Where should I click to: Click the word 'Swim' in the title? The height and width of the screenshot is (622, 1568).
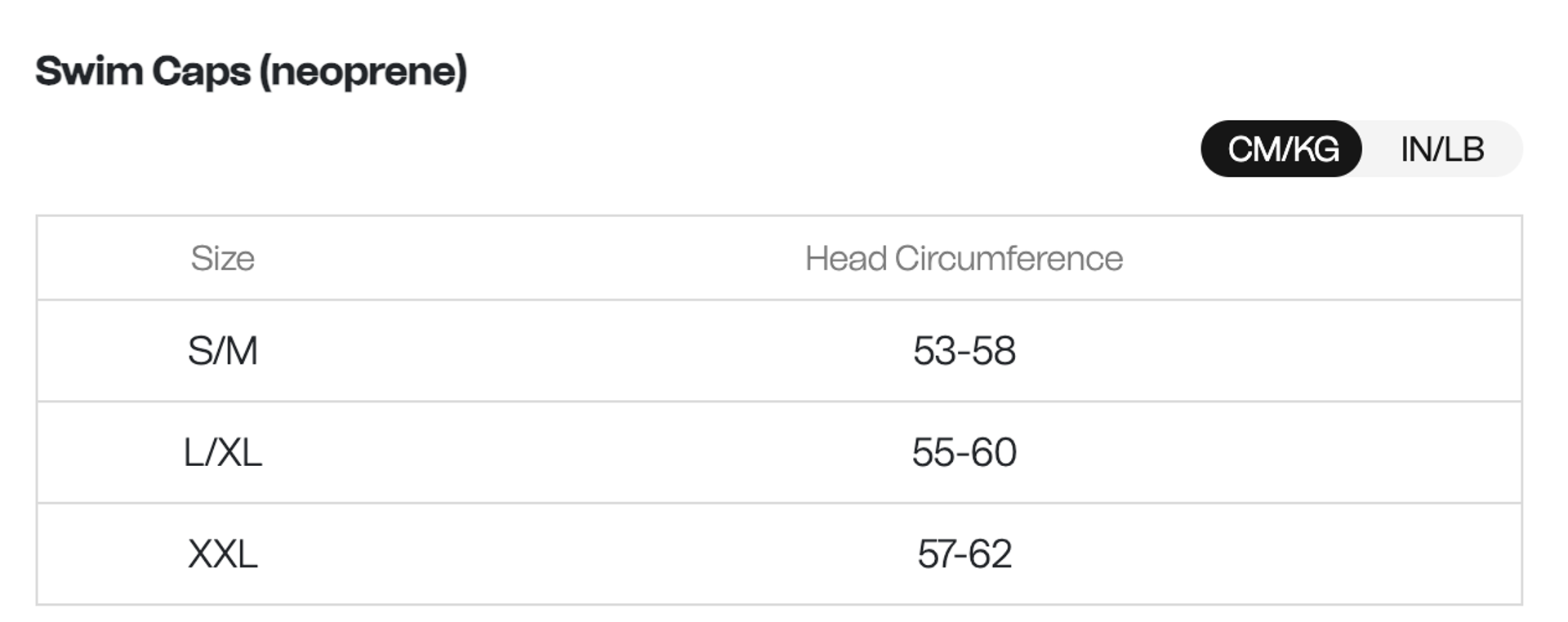[89, 71]
